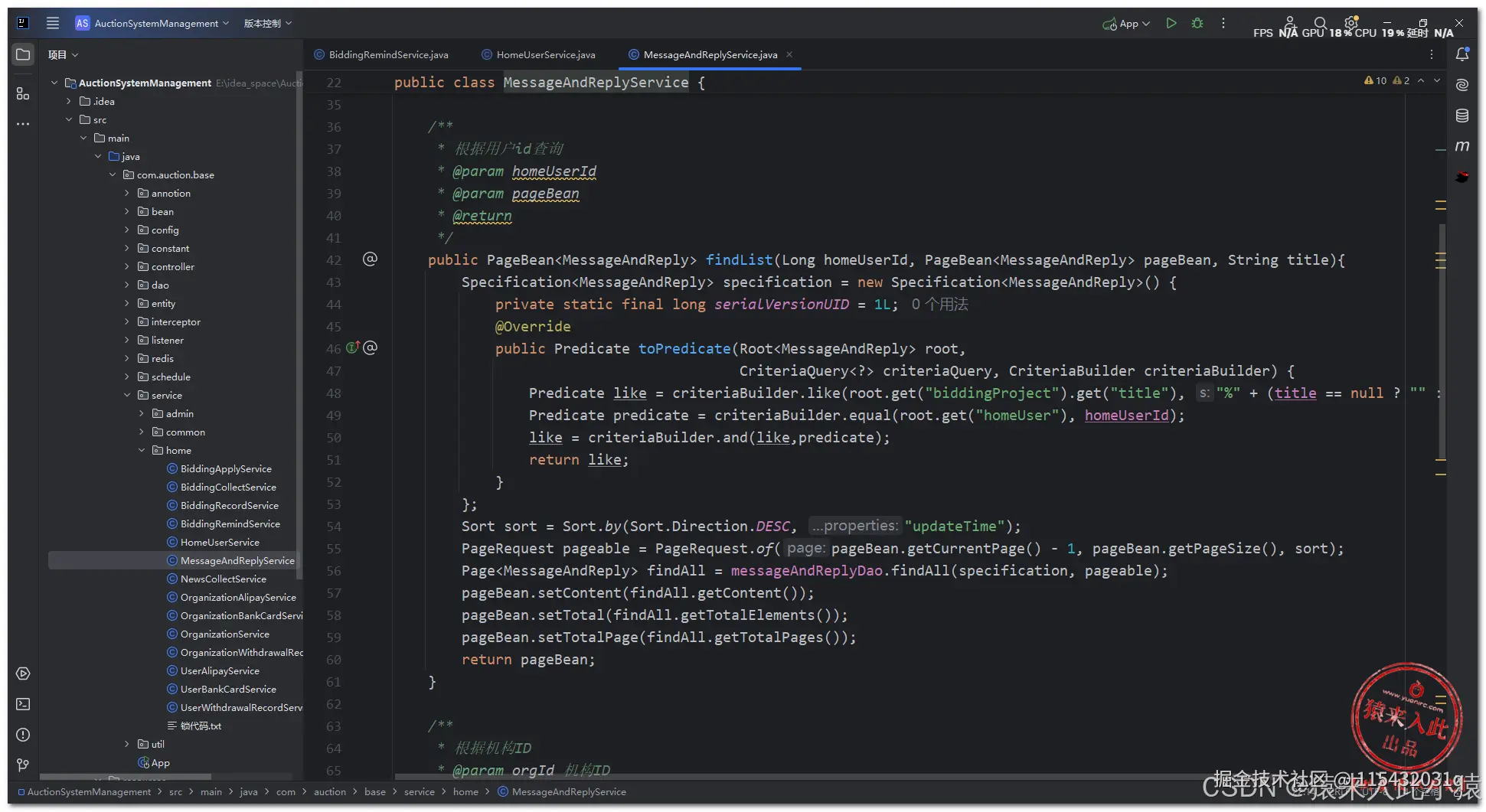Open the Database tool window icon
Screen dimensions: 1486x812
point(1462,116)
